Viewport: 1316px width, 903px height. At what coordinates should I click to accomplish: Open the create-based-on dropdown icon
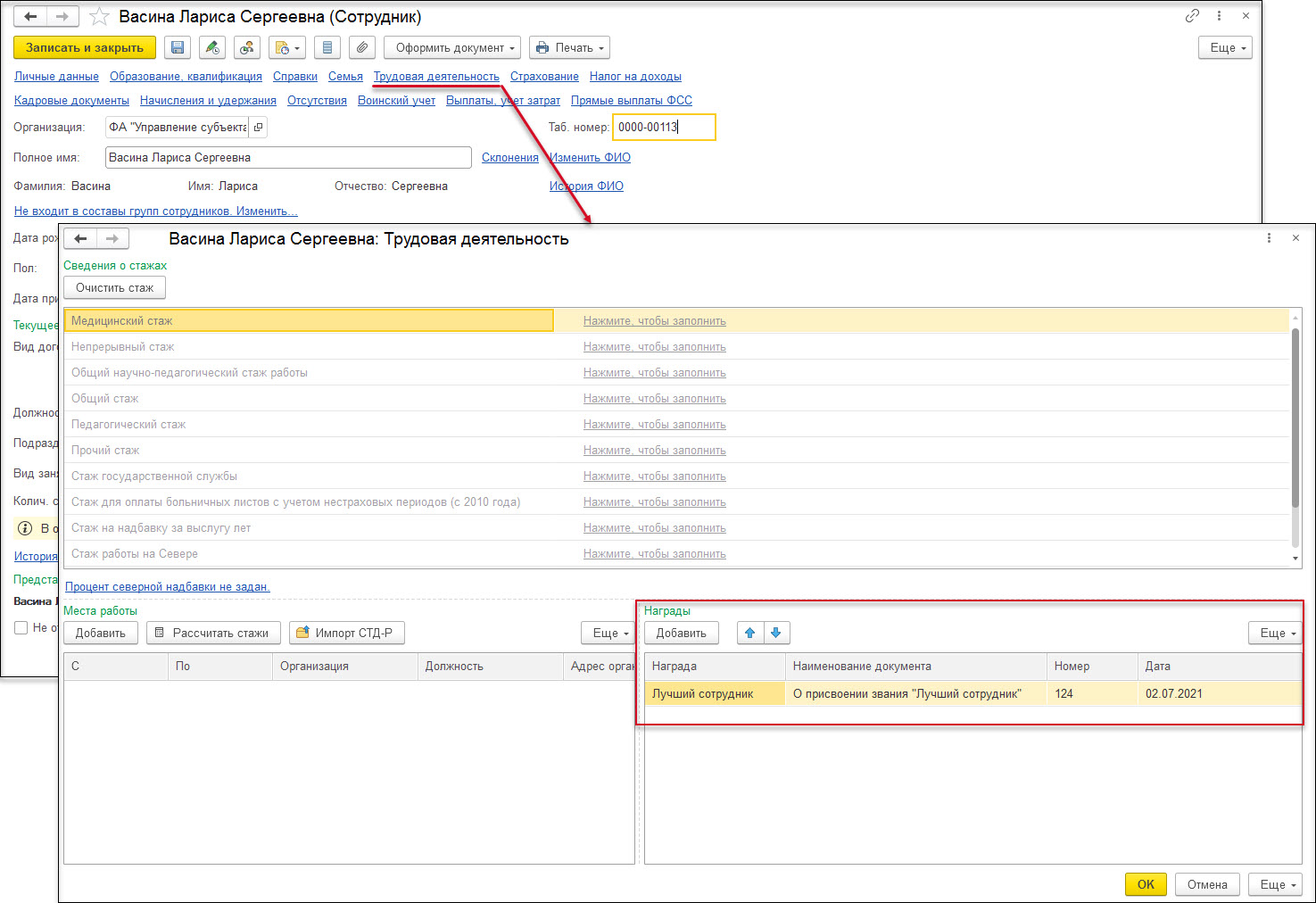coord(286,48)
